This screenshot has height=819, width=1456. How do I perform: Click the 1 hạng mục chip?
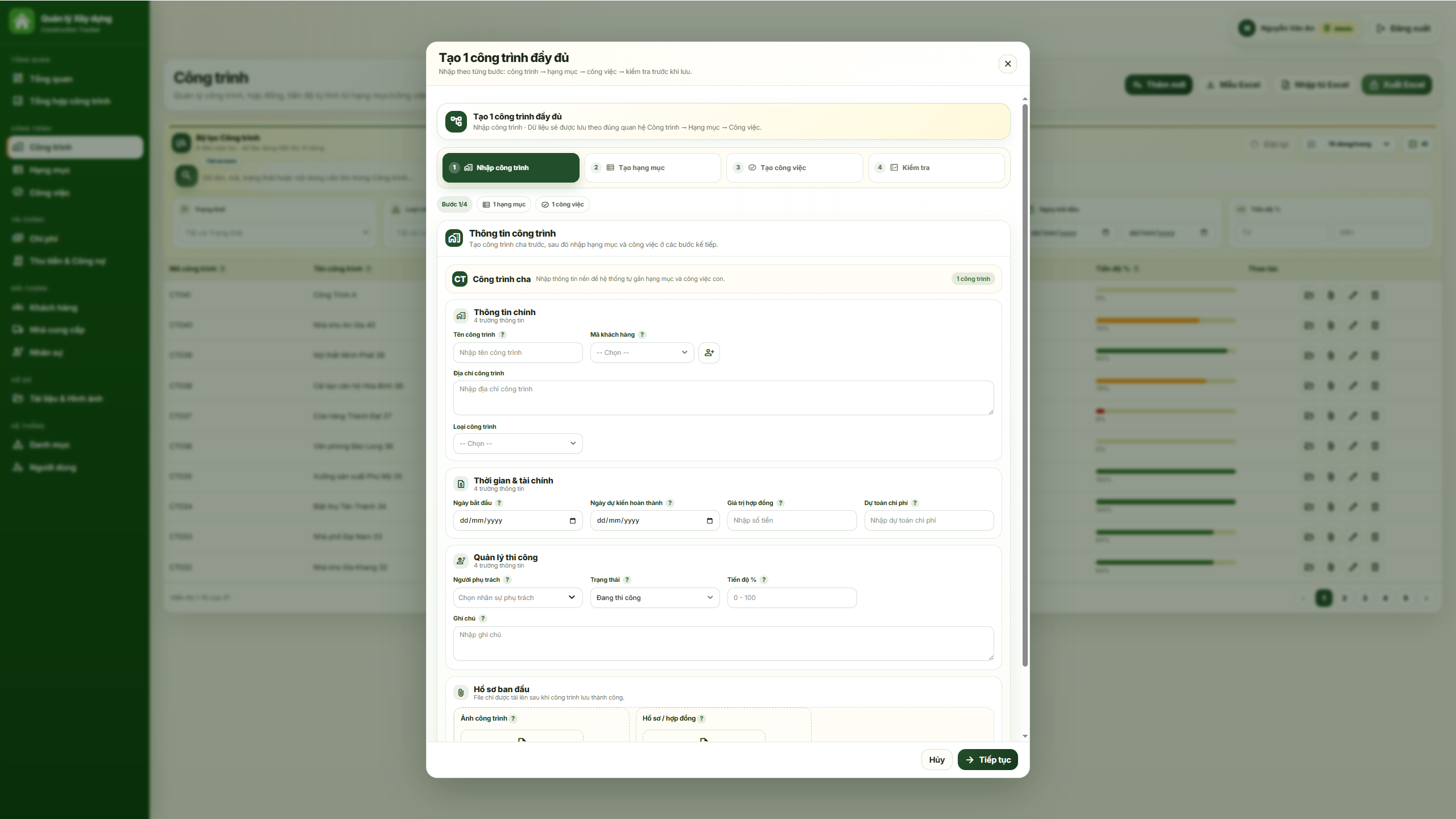tap(504, 204)
